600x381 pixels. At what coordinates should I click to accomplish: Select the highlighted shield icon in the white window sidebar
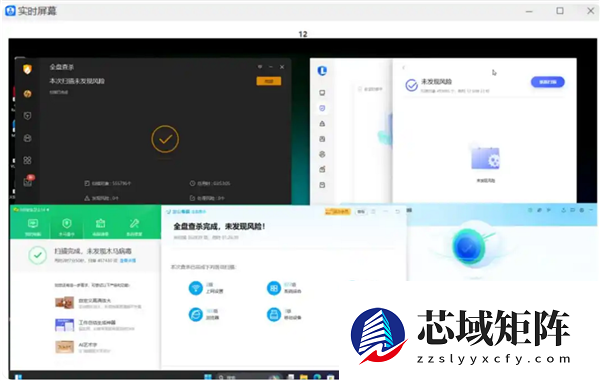point(322,108)
